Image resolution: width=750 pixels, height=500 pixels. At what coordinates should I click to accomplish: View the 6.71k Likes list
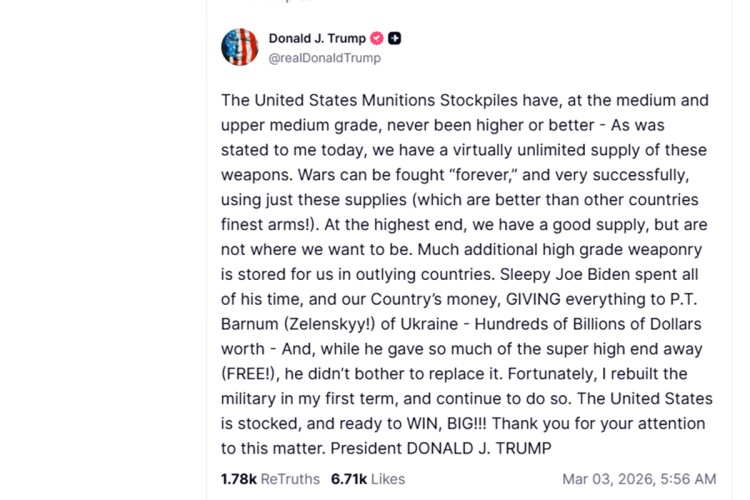(x=347, y=479)
